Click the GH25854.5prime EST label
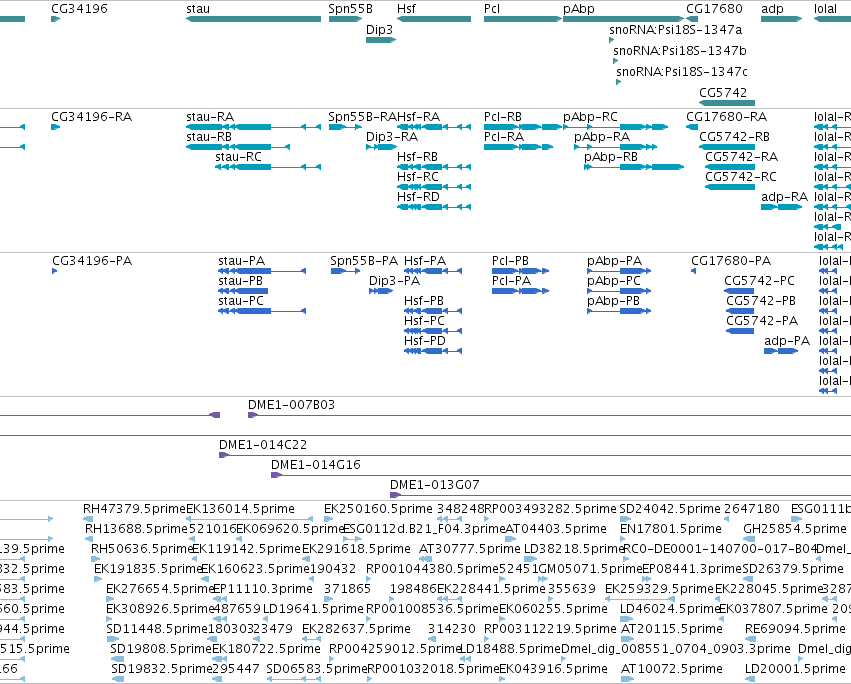Screen dimensions: 851x684 pyautogui.click(x=795, y=529)
